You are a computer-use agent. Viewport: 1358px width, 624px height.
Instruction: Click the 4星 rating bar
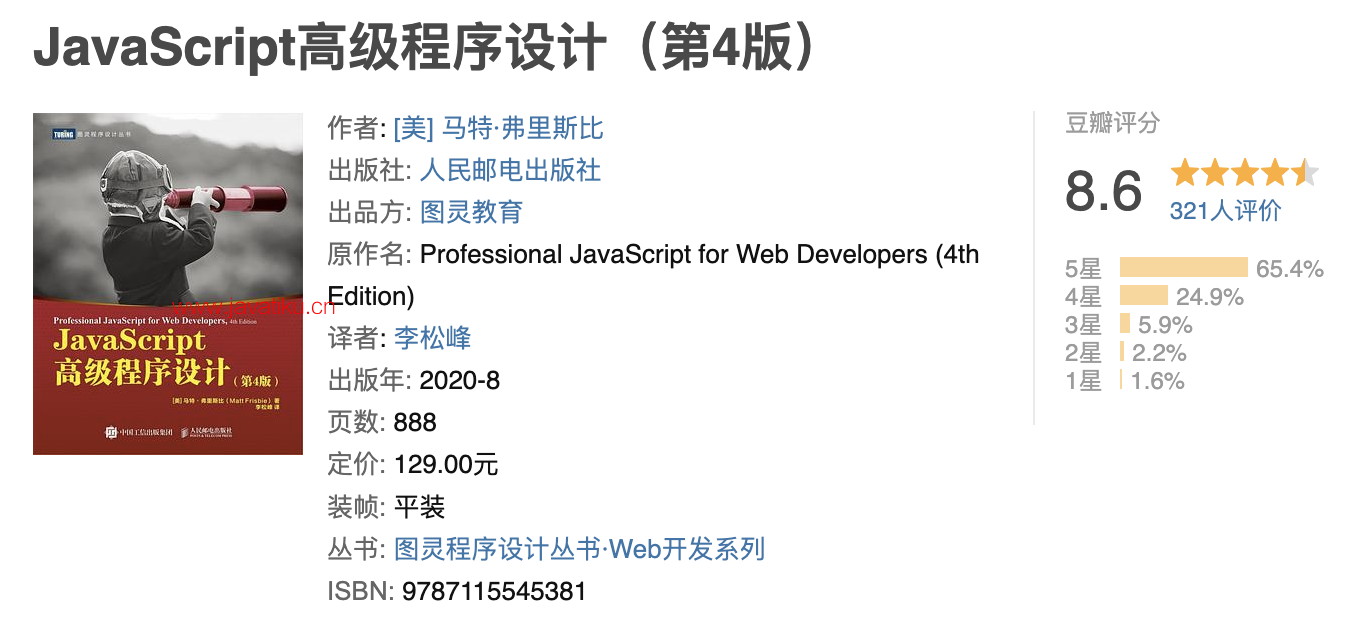[x=1143, y=296]
